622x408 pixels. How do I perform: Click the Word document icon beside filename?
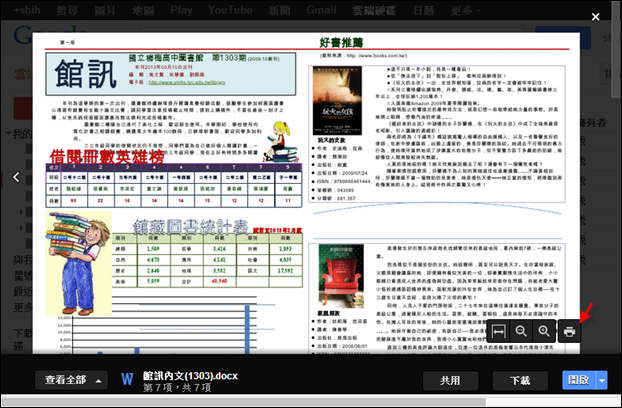pos(127,379)
